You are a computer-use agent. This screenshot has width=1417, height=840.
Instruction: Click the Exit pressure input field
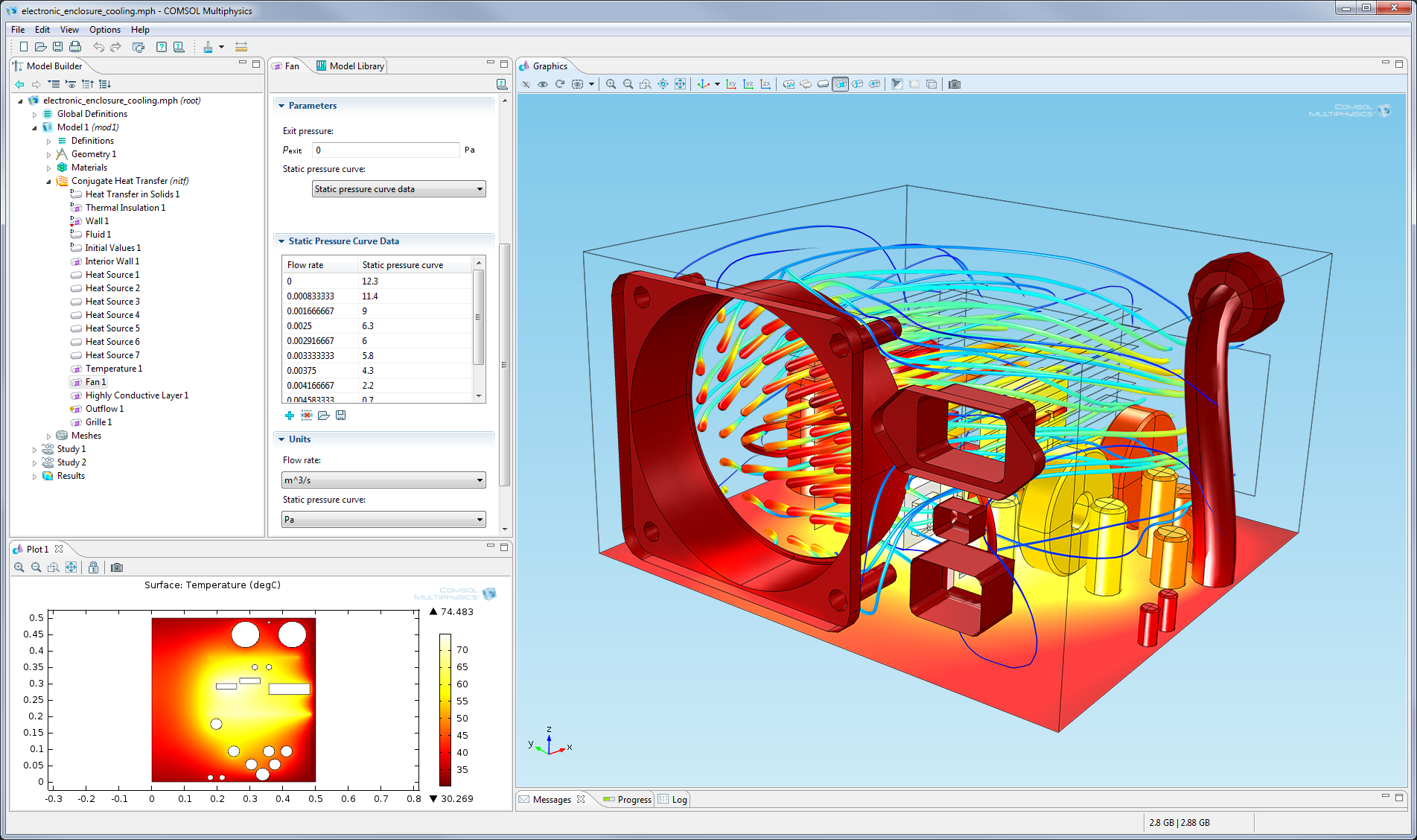click(x=385, y=150)
